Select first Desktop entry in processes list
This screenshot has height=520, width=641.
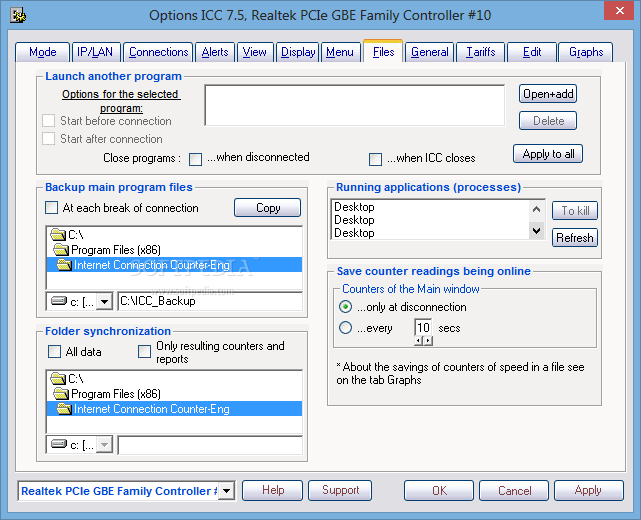pos(429,207)
